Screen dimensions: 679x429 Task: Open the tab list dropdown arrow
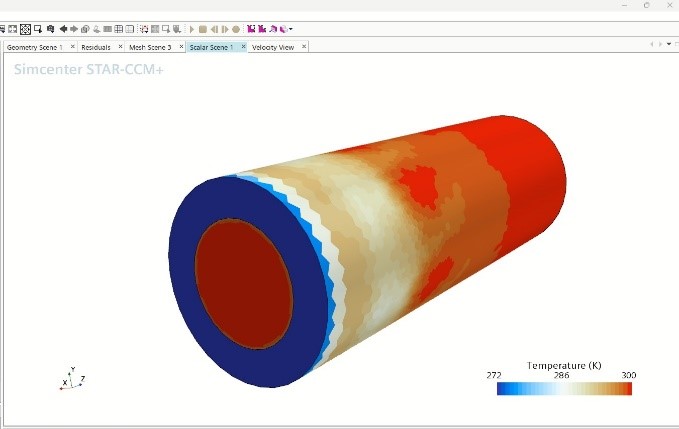668,44
